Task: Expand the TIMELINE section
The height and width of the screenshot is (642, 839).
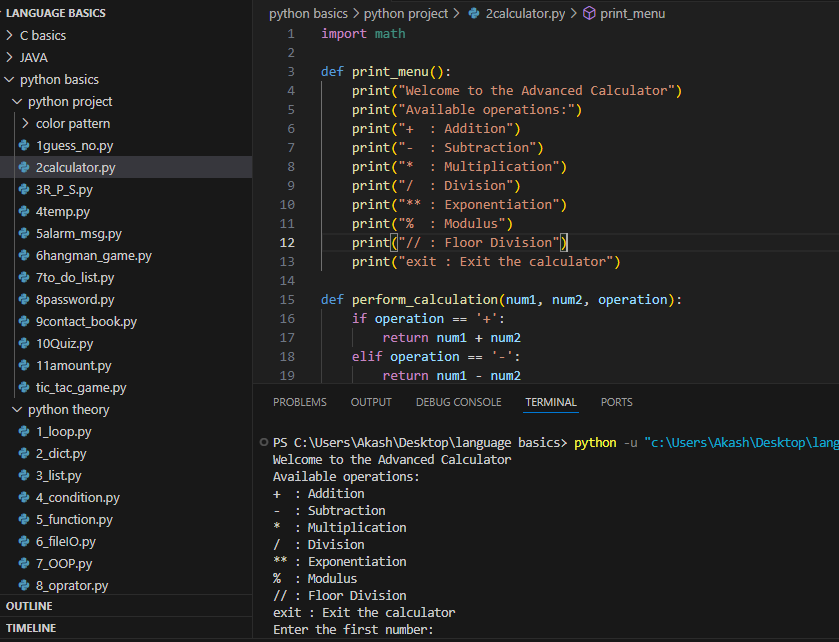Action: tap(32, 629)
